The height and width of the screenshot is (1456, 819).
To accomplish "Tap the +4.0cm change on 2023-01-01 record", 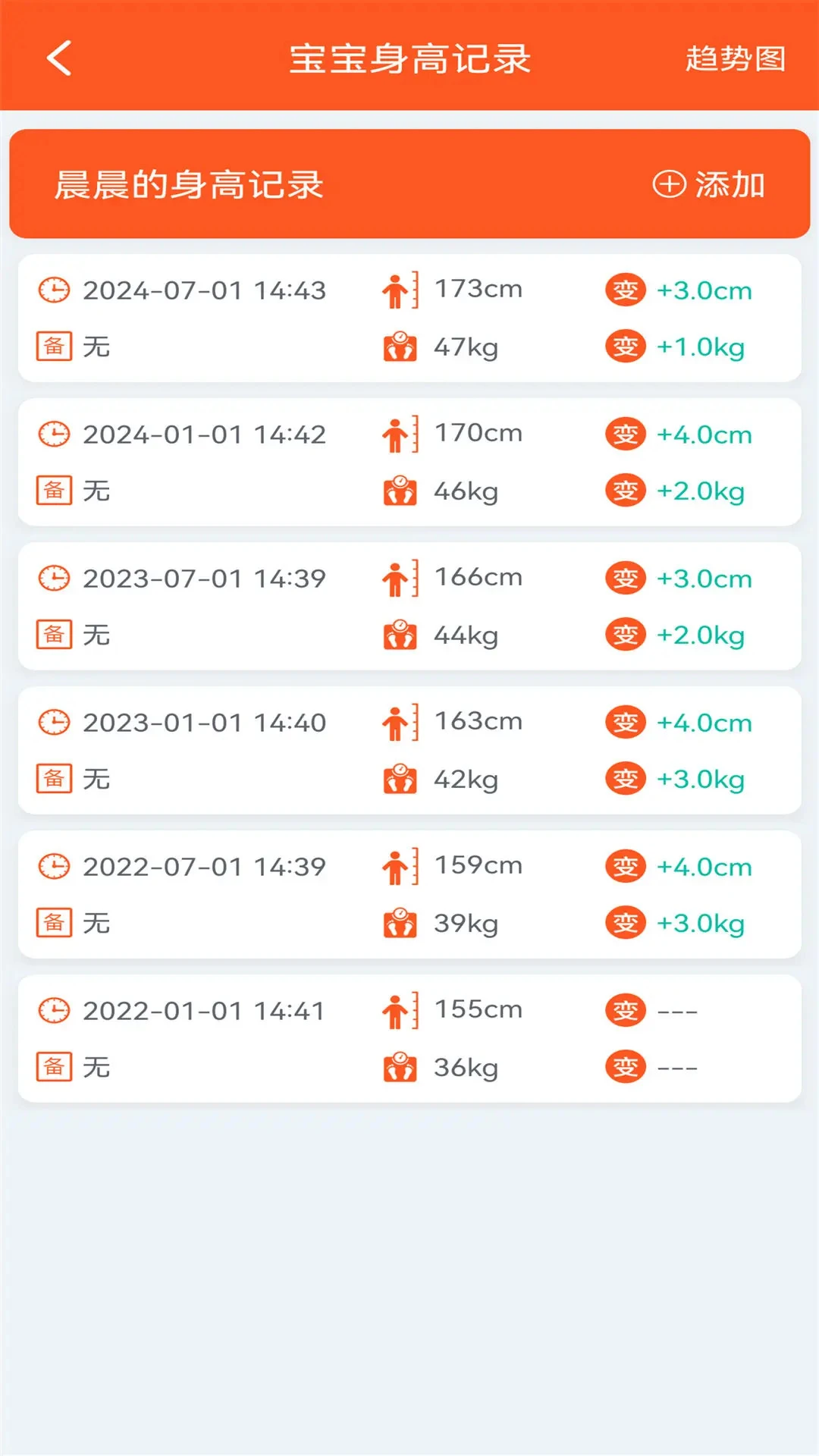I will click(x=704, y=723).
